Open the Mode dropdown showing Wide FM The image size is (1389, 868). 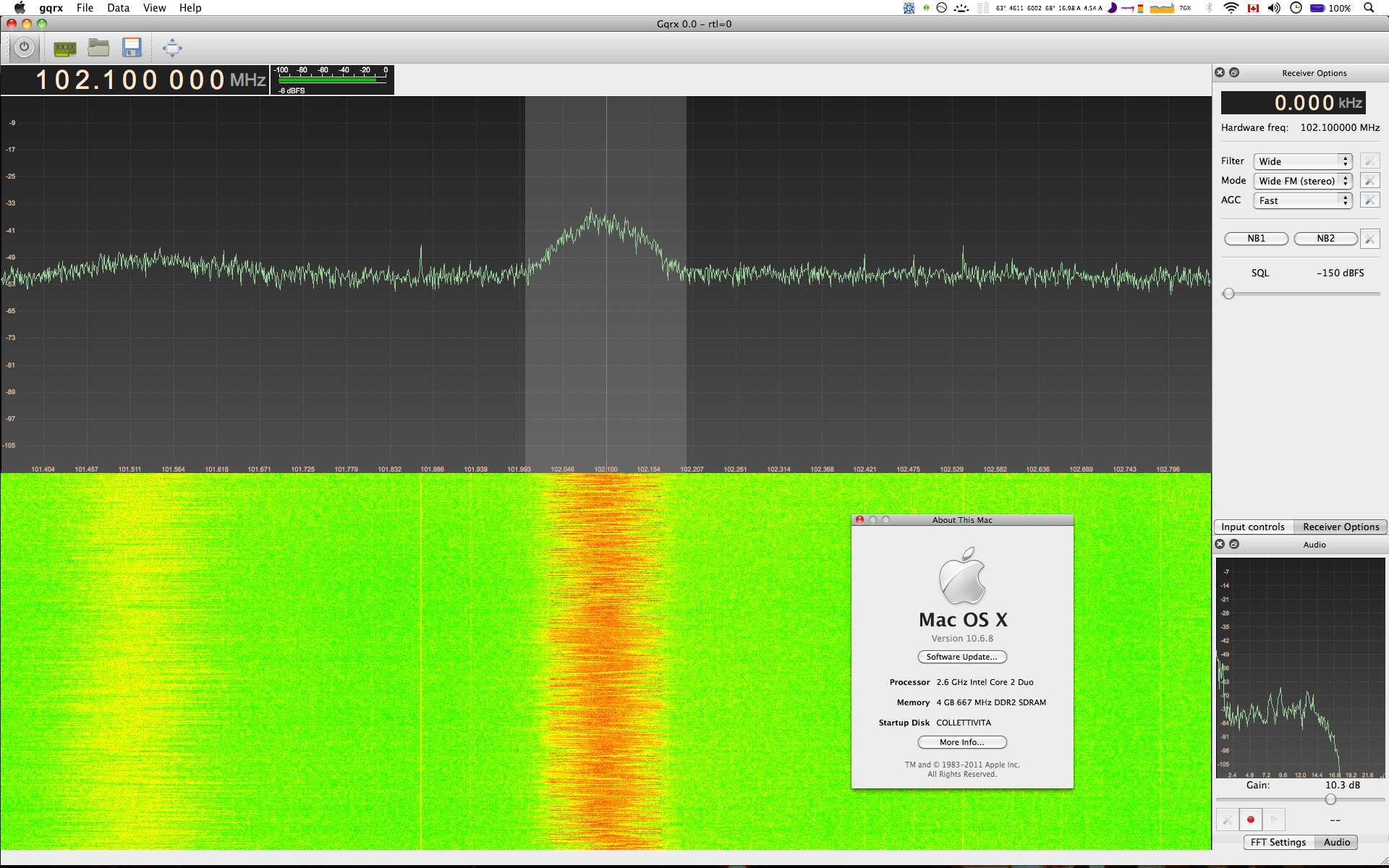(1302, 181)
